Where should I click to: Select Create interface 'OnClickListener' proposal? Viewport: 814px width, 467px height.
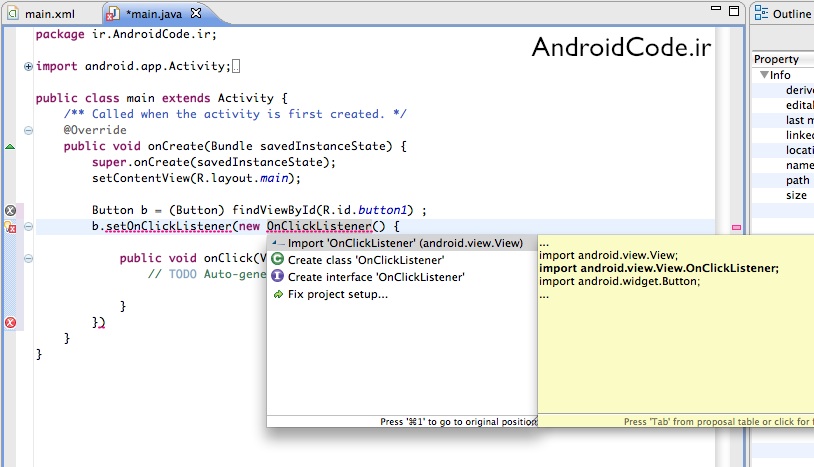point(376,277)
